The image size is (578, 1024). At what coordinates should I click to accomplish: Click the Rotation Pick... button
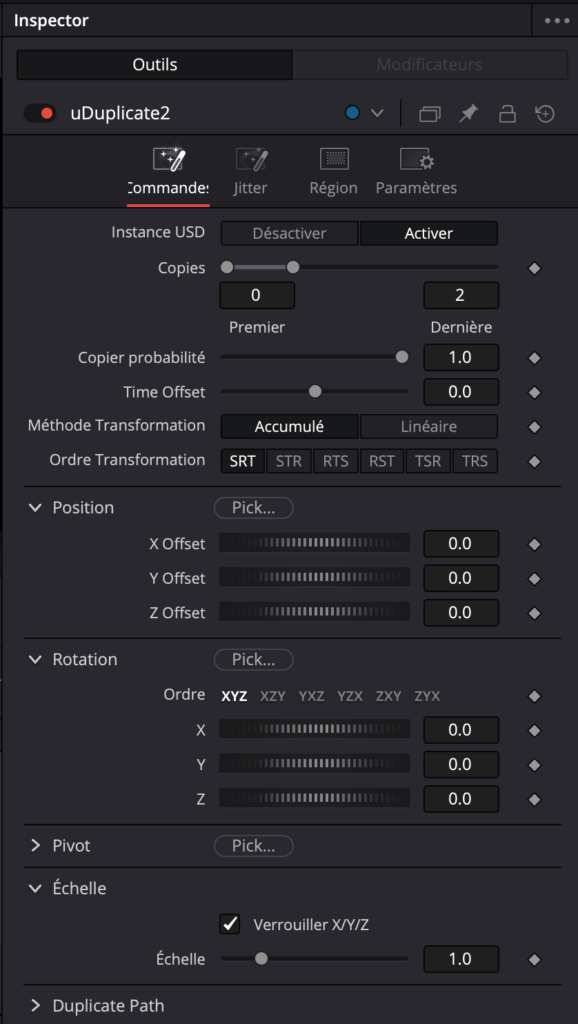pos(253,660)
